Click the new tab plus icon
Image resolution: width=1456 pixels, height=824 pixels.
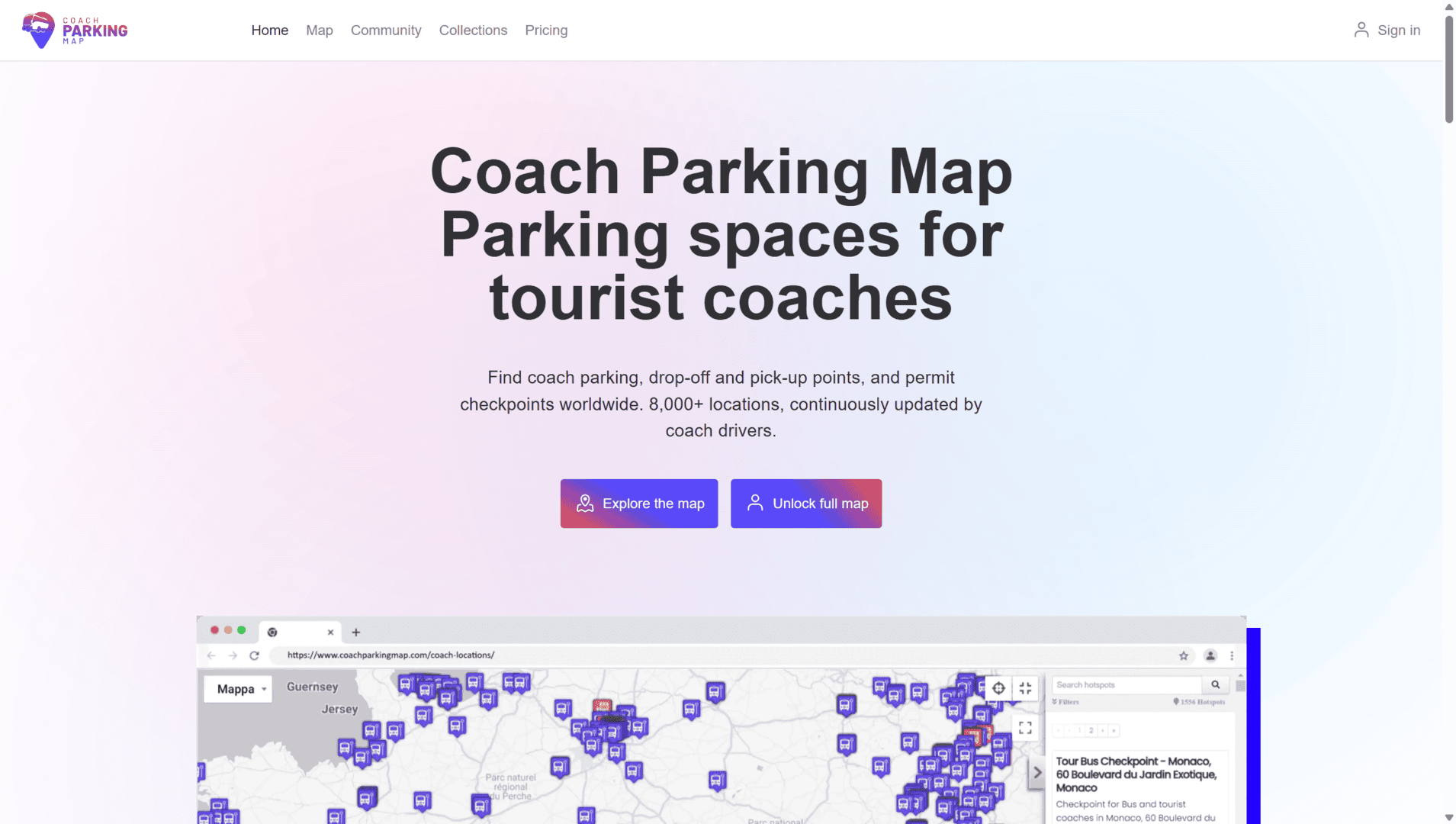(x=355, y=632)
